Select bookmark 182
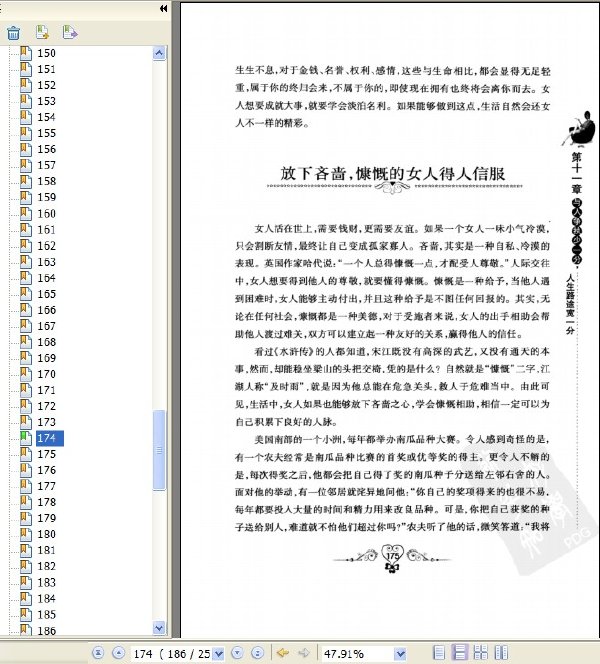 (x=46, y=567)
